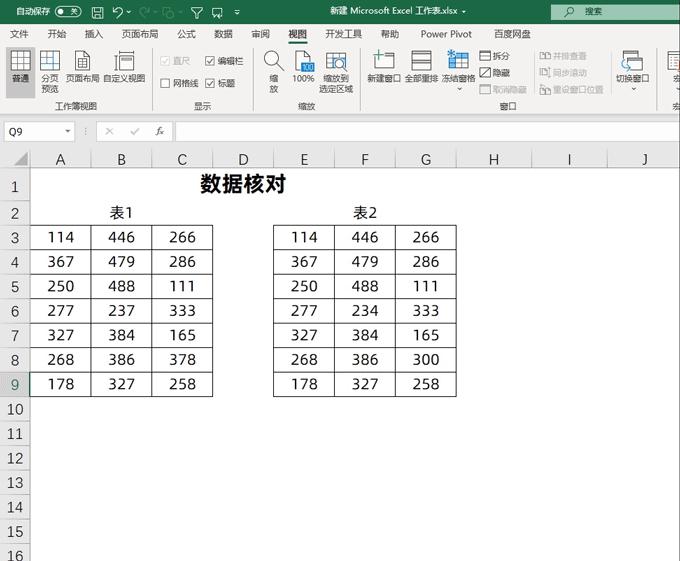Select cell with title 数据核对
Screen dimensions: 680x561
coord(243,184)
